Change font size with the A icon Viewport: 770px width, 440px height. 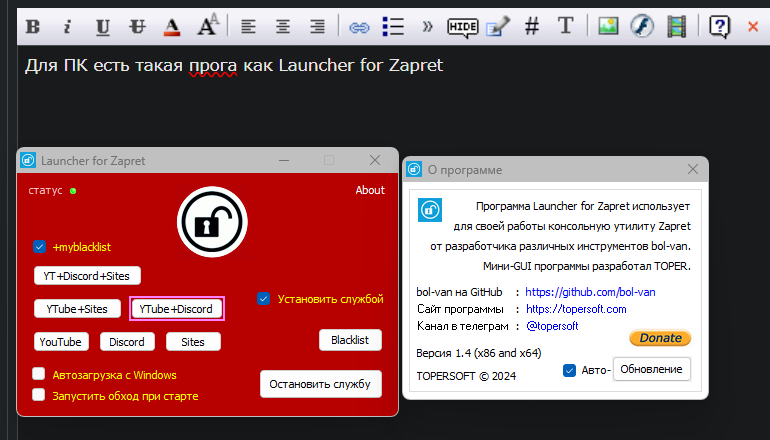(x=208, y=25)
